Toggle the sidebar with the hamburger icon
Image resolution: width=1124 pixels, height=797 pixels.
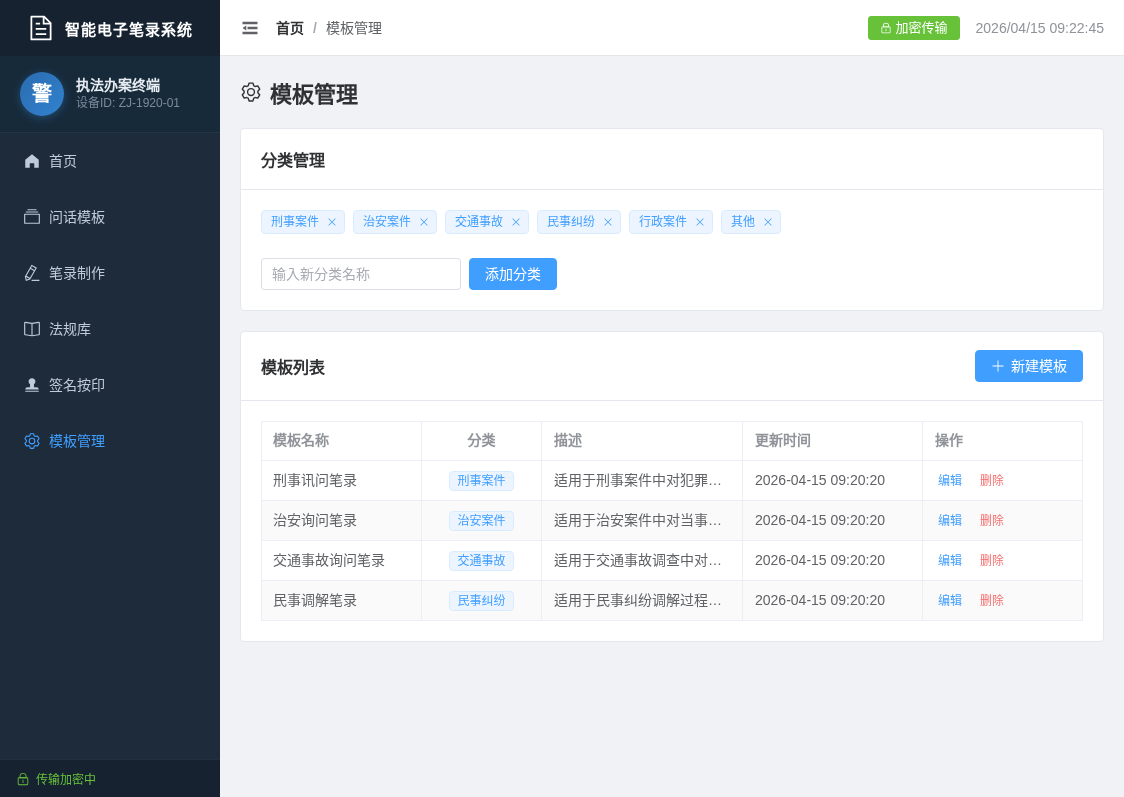coord(250,28)
